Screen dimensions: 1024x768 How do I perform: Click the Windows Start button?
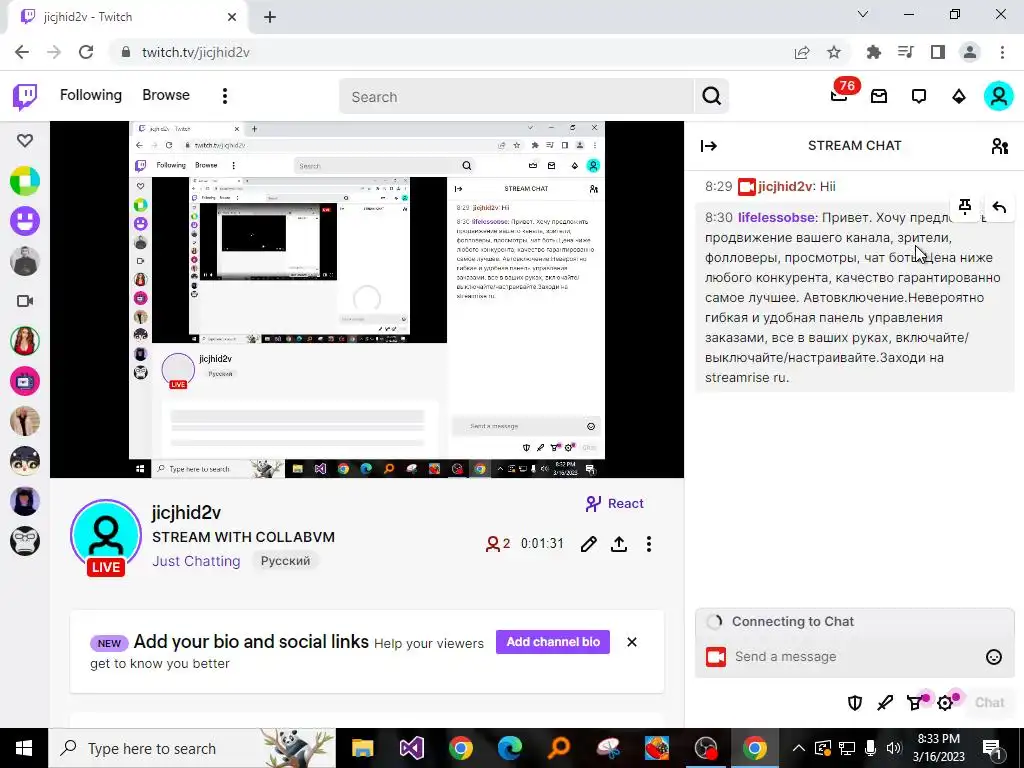pos(24,748)
